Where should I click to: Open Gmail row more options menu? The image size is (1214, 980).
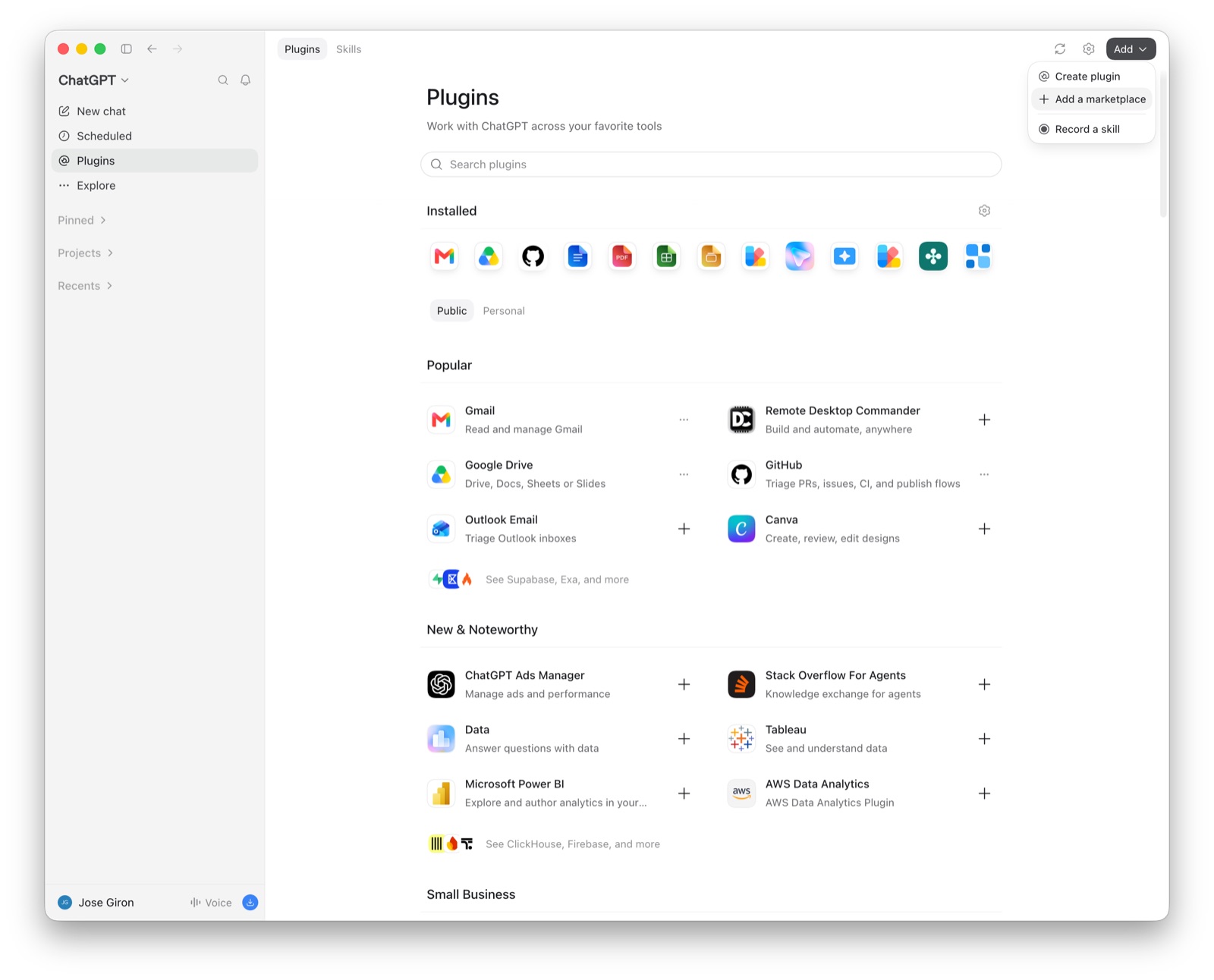pos(684,419)
